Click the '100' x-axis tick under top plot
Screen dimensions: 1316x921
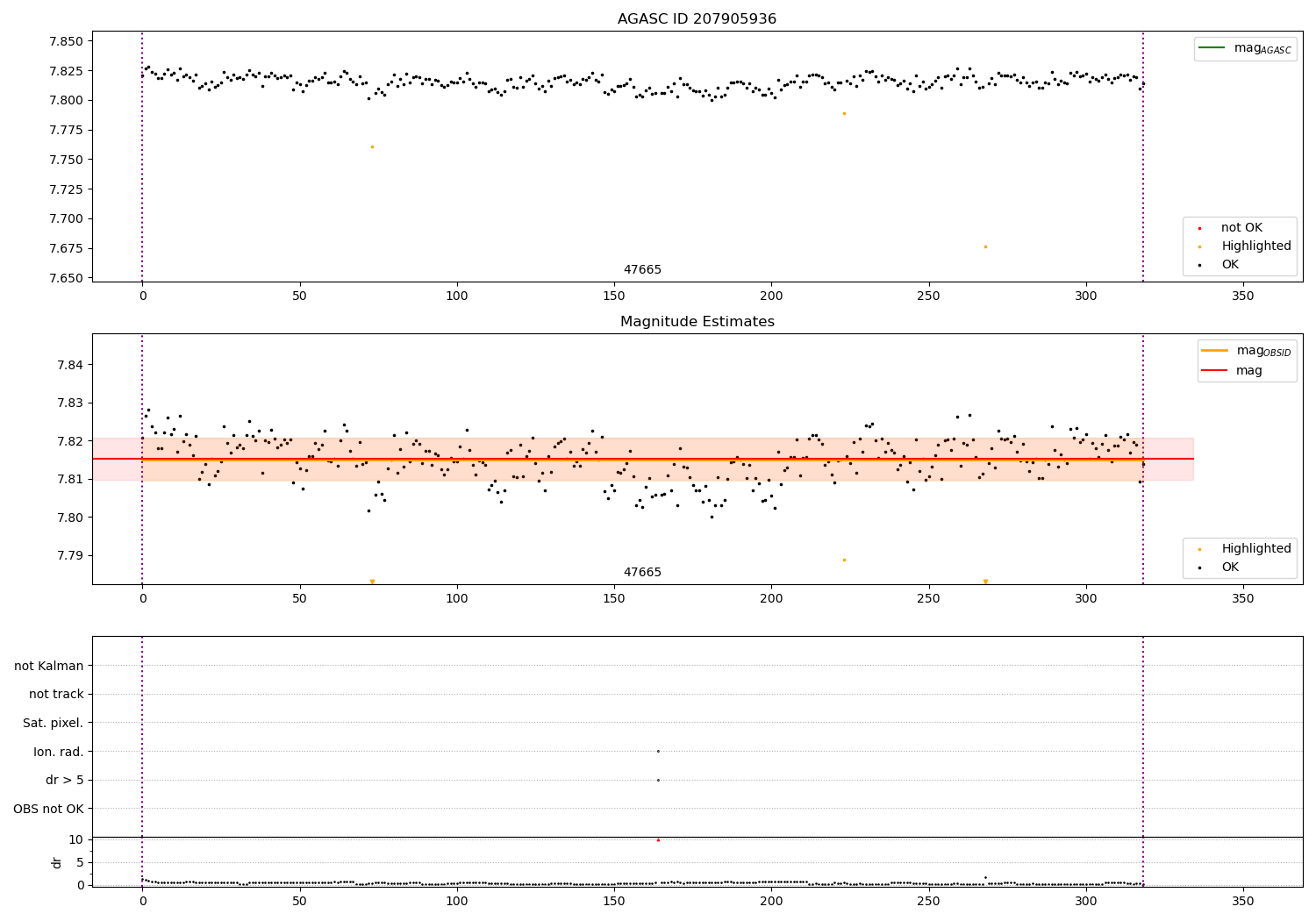coord(457,296)
